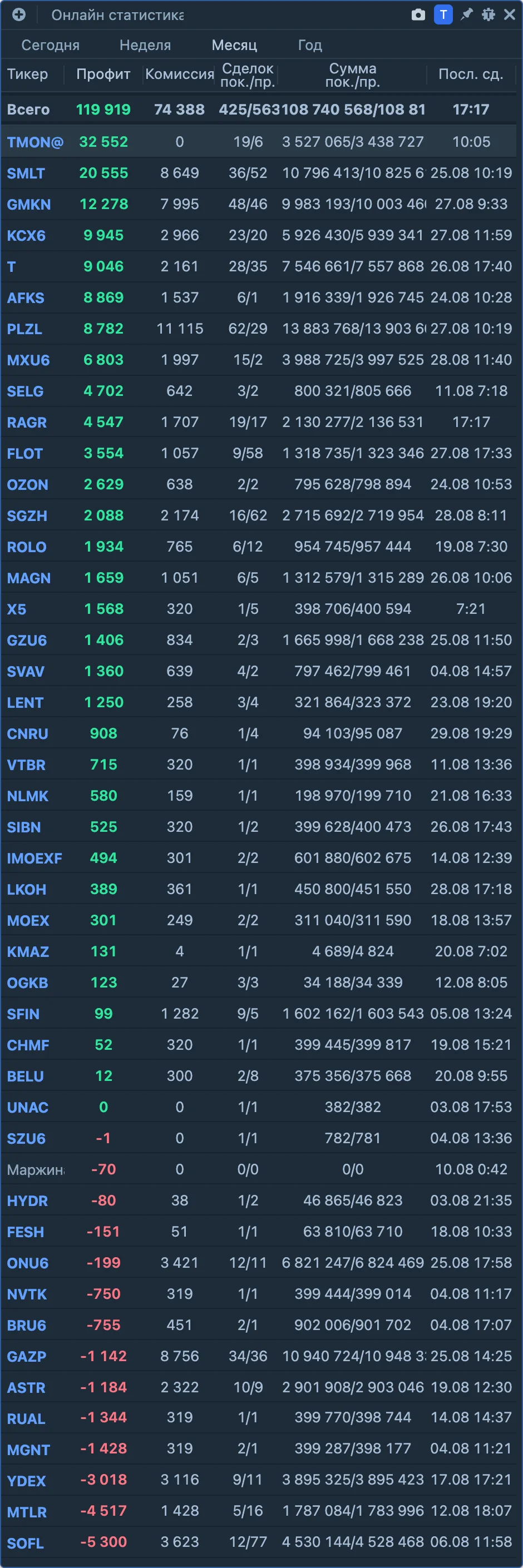Click the ASTR ticker
Screen dimensions: 523x1568
point(26,1388)
